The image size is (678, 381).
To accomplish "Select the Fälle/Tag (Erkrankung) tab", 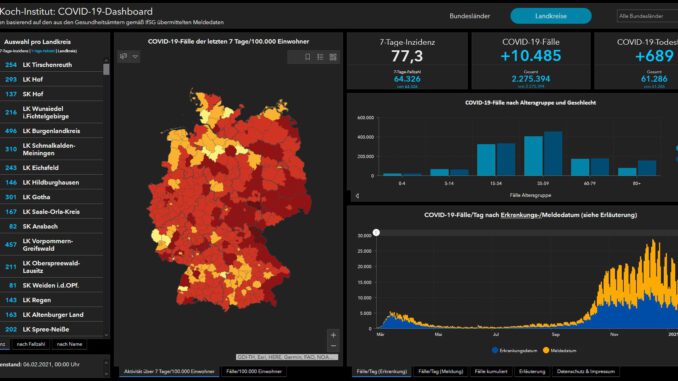I will pyautogui.click(x=382, y=371).
